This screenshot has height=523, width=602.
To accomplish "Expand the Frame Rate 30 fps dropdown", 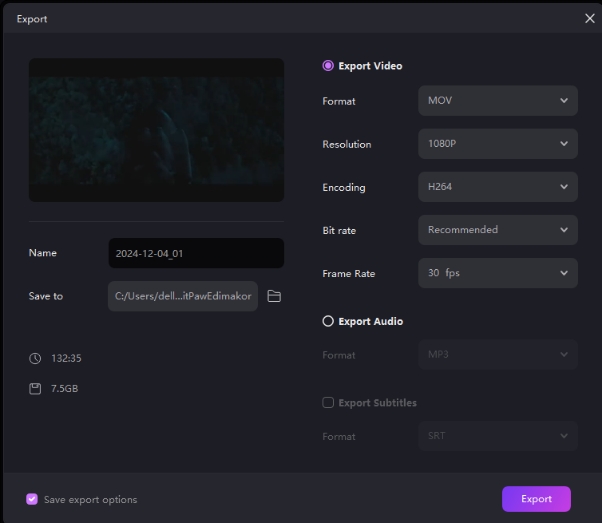I will tap(497, 273).
